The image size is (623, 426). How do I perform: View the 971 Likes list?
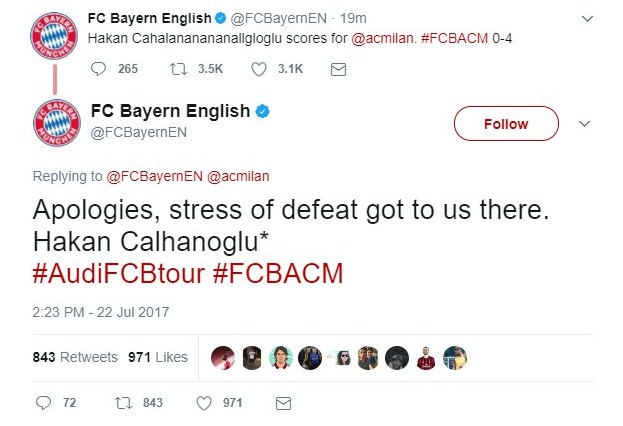tap(158, 357)
